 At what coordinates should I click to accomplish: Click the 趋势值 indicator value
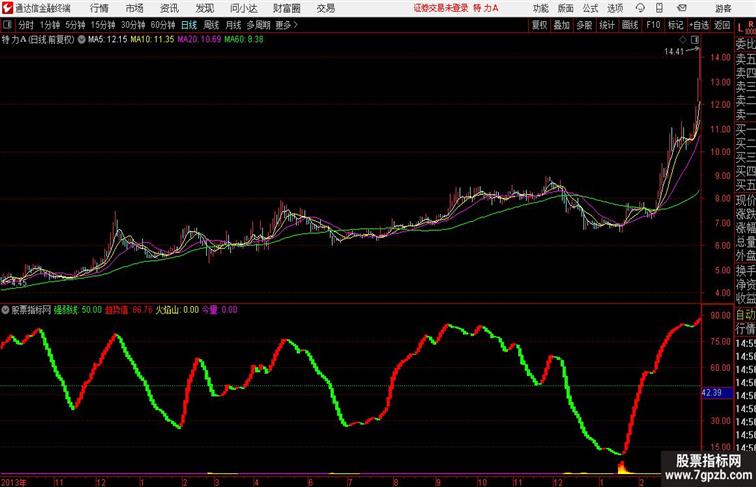(129, 310)
